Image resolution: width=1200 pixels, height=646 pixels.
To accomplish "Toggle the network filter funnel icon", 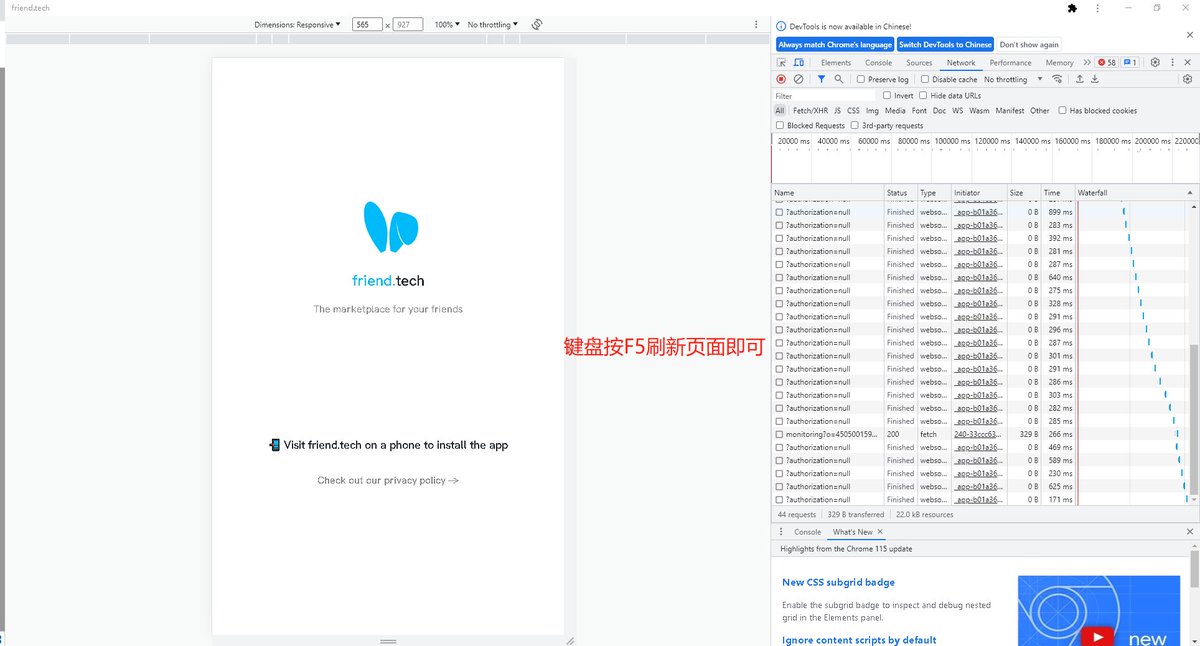I will (821, 79).
